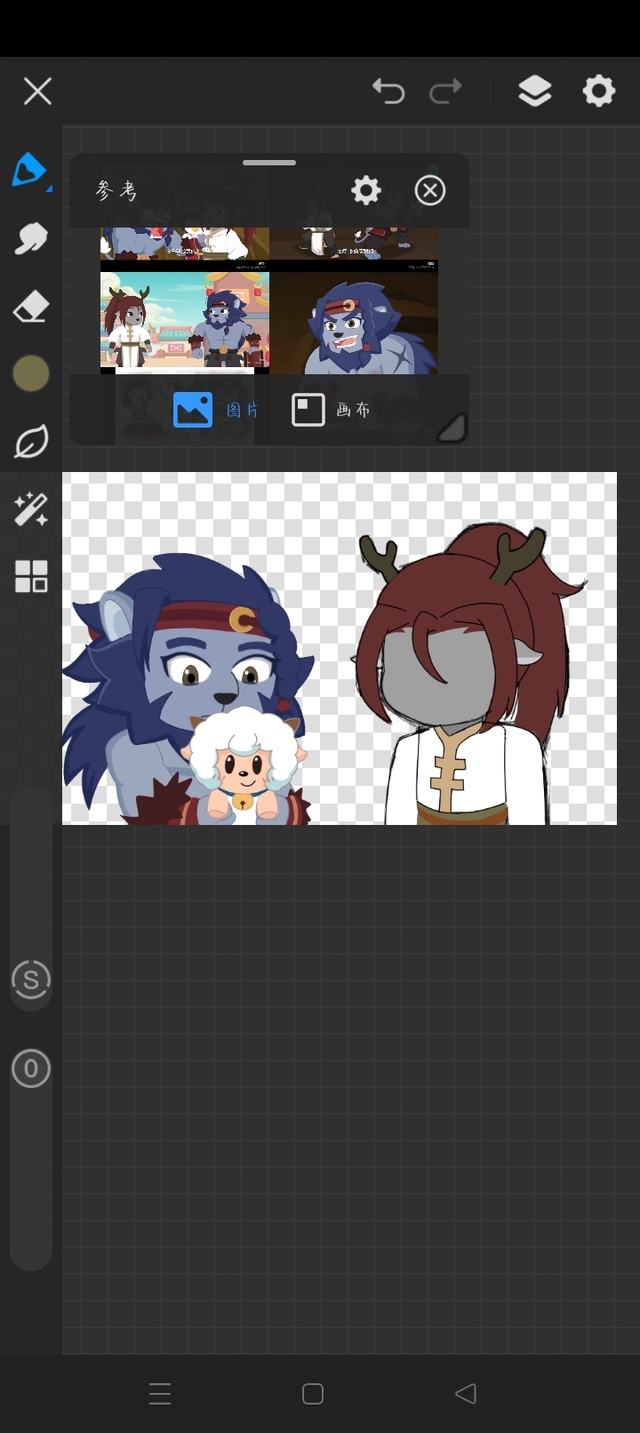This screenshot has width=640, height=1433.
Task: Open Android recent apps menu
Action: point(160,1394)
